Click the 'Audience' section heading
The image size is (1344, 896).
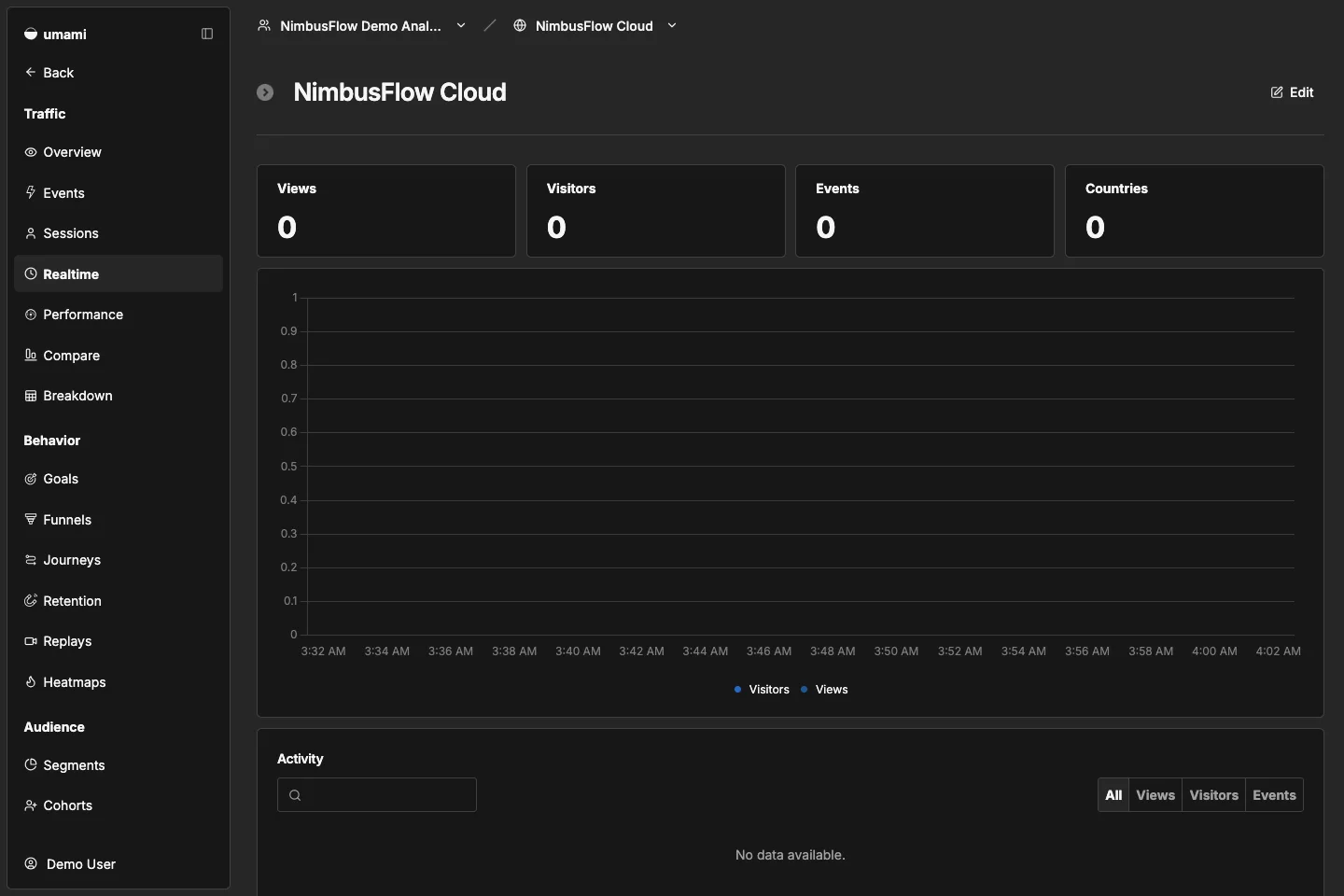pyautogui.click(x=54, y=727)
